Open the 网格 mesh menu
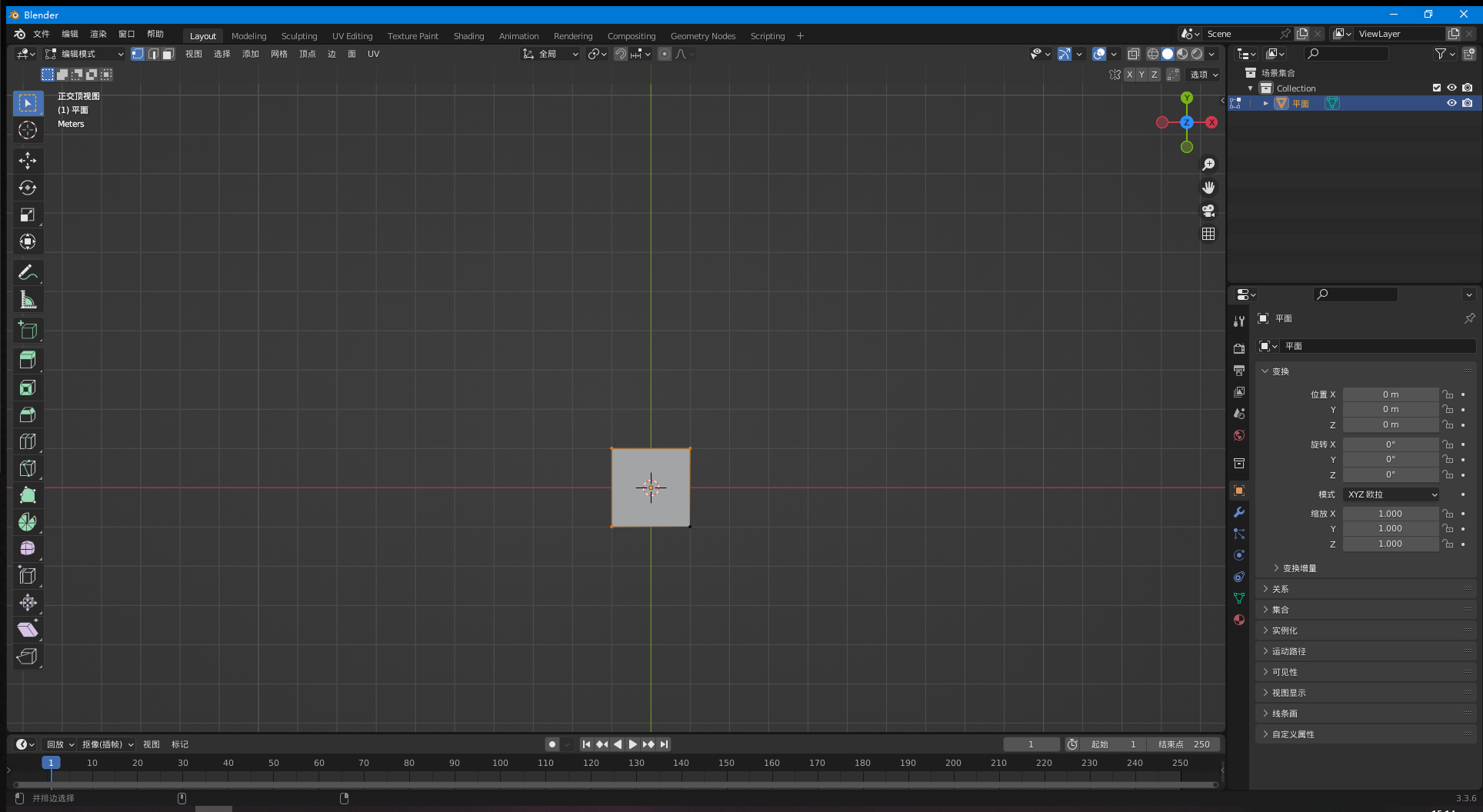This screenshot has width=1483, height=812. pos(279,54)
